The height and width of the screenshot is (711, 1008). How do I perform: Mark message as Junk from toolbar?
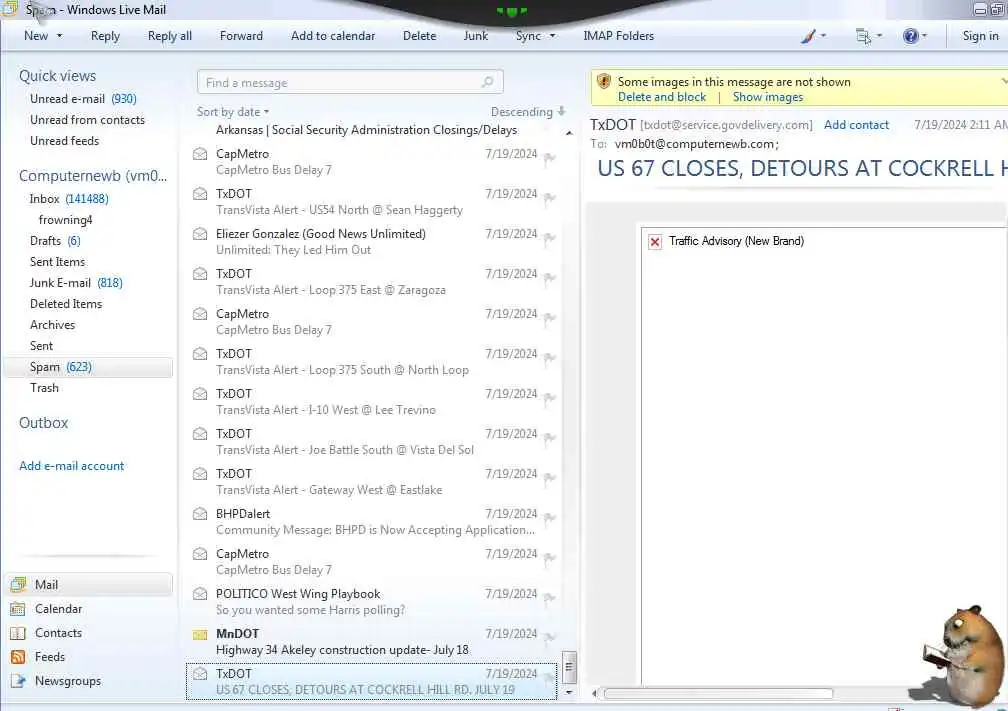point(476,36)
